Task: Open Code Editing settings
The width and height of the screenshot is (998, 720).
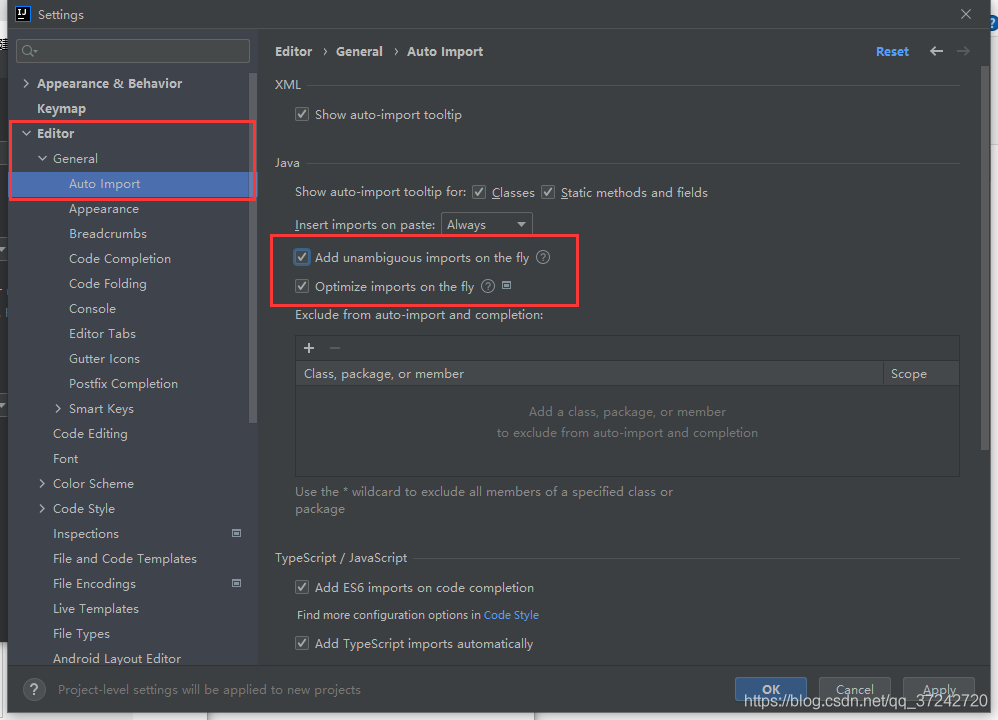Action: coord(90,434)
